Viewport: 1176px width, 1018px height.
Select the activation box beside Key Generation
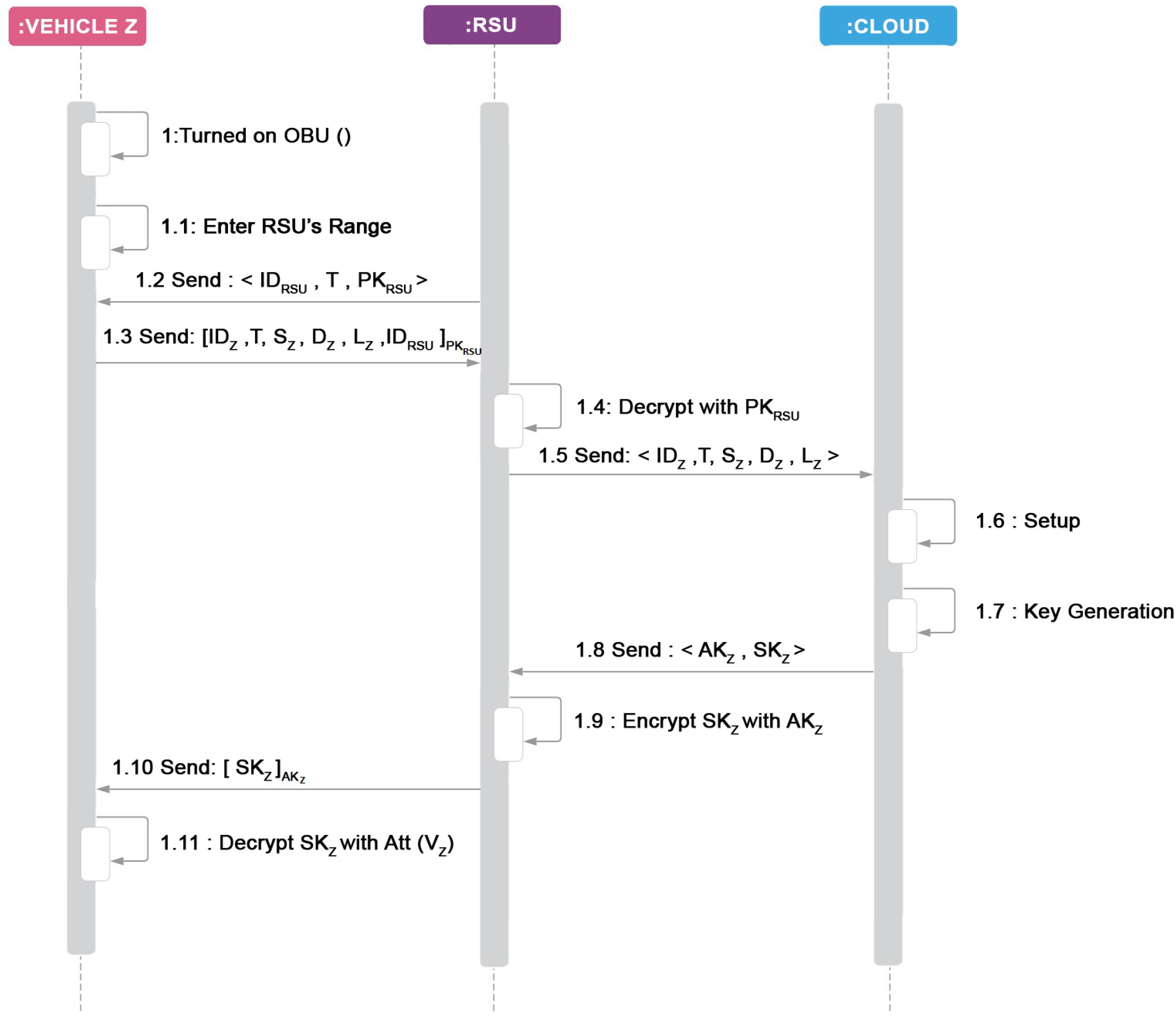pyautogui.click(x=902, y=626)
